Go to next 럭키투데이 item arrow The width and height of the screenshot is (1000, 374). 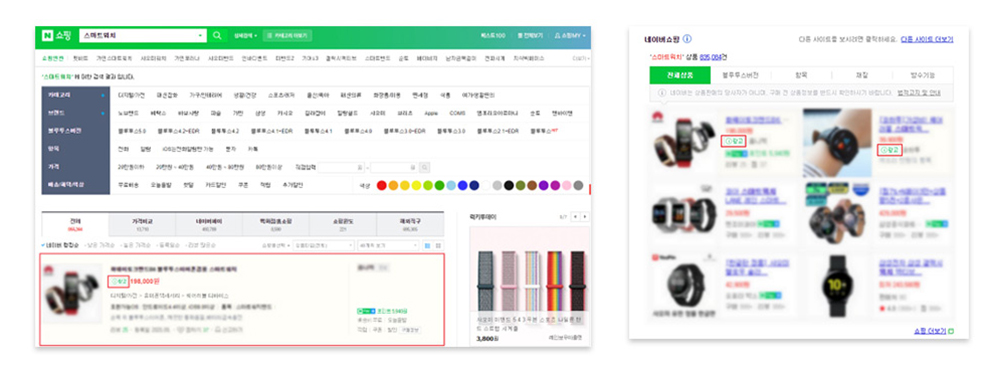[x=584, y=217]
